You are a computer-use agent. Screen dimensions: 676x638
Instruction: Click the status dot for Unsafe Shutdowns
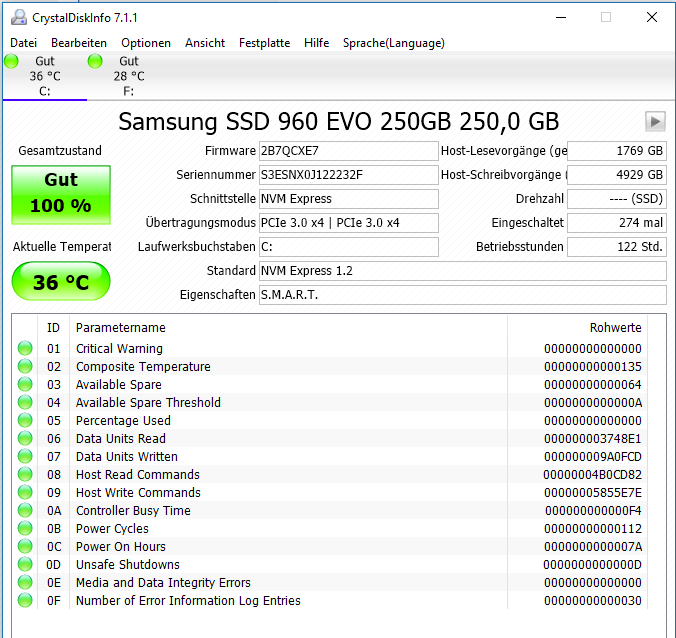pos(25,564)
